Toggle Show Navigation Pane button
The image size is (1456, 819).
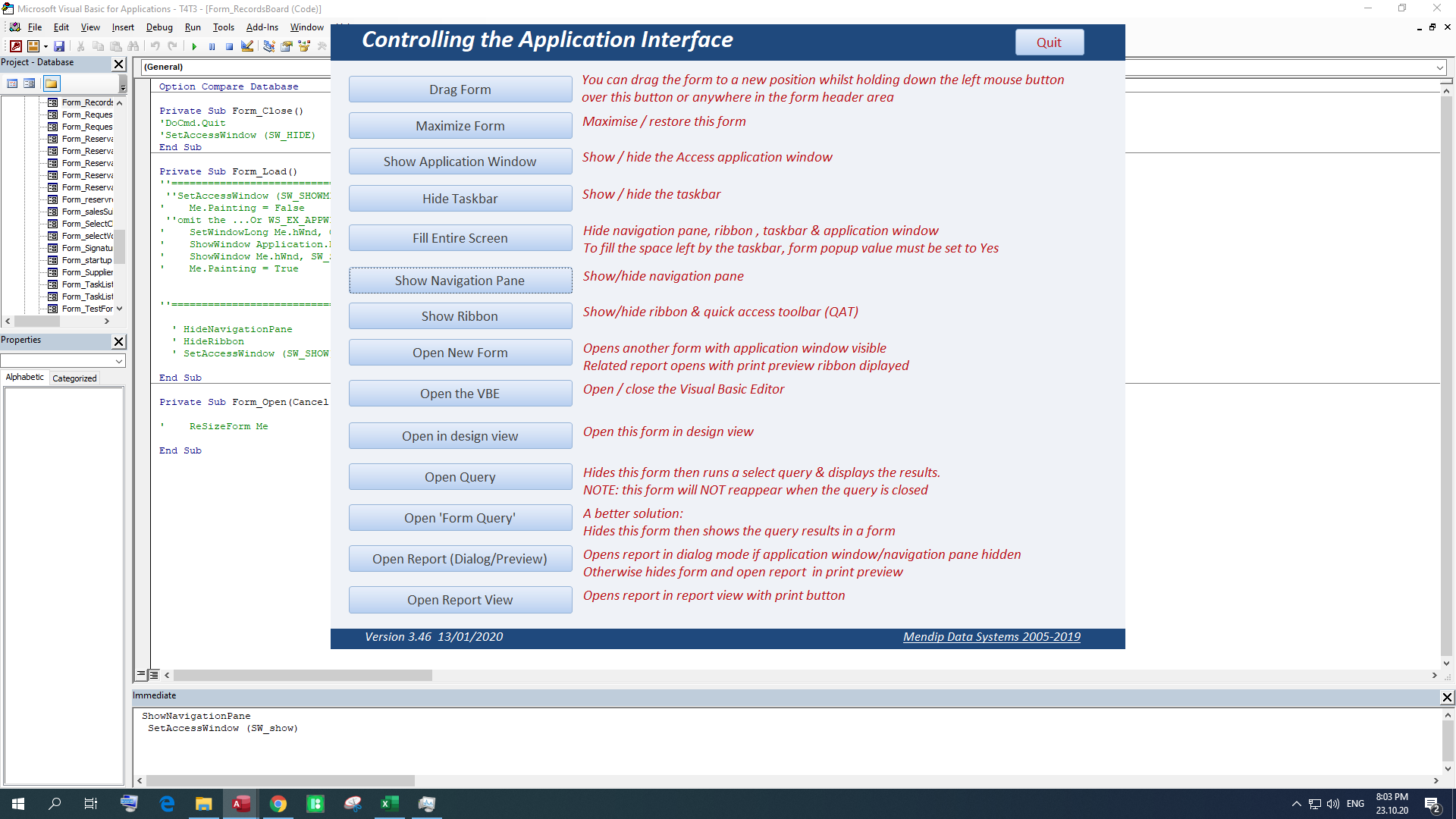tap(460, 281)
